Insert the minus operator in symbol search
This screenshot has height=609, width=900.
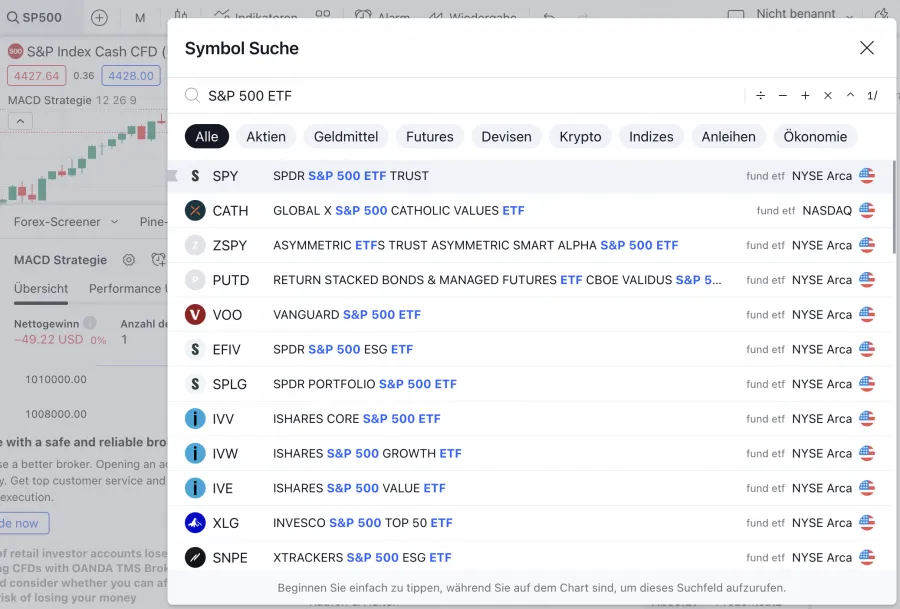(x=782, y=96)
